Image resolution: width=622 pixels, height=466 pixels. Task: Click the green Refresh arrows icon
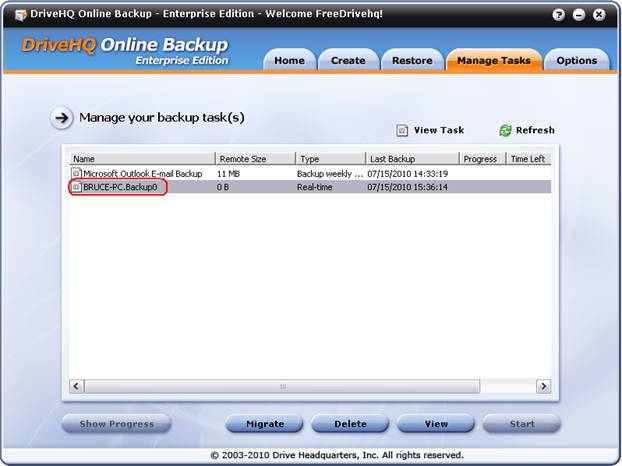point(505,130)
